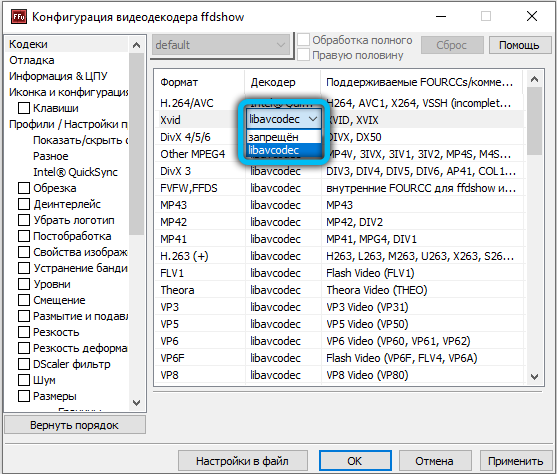Click the codec list scroll-up arrow
Viewport: 557px width, 474px height.
[534, 79]
